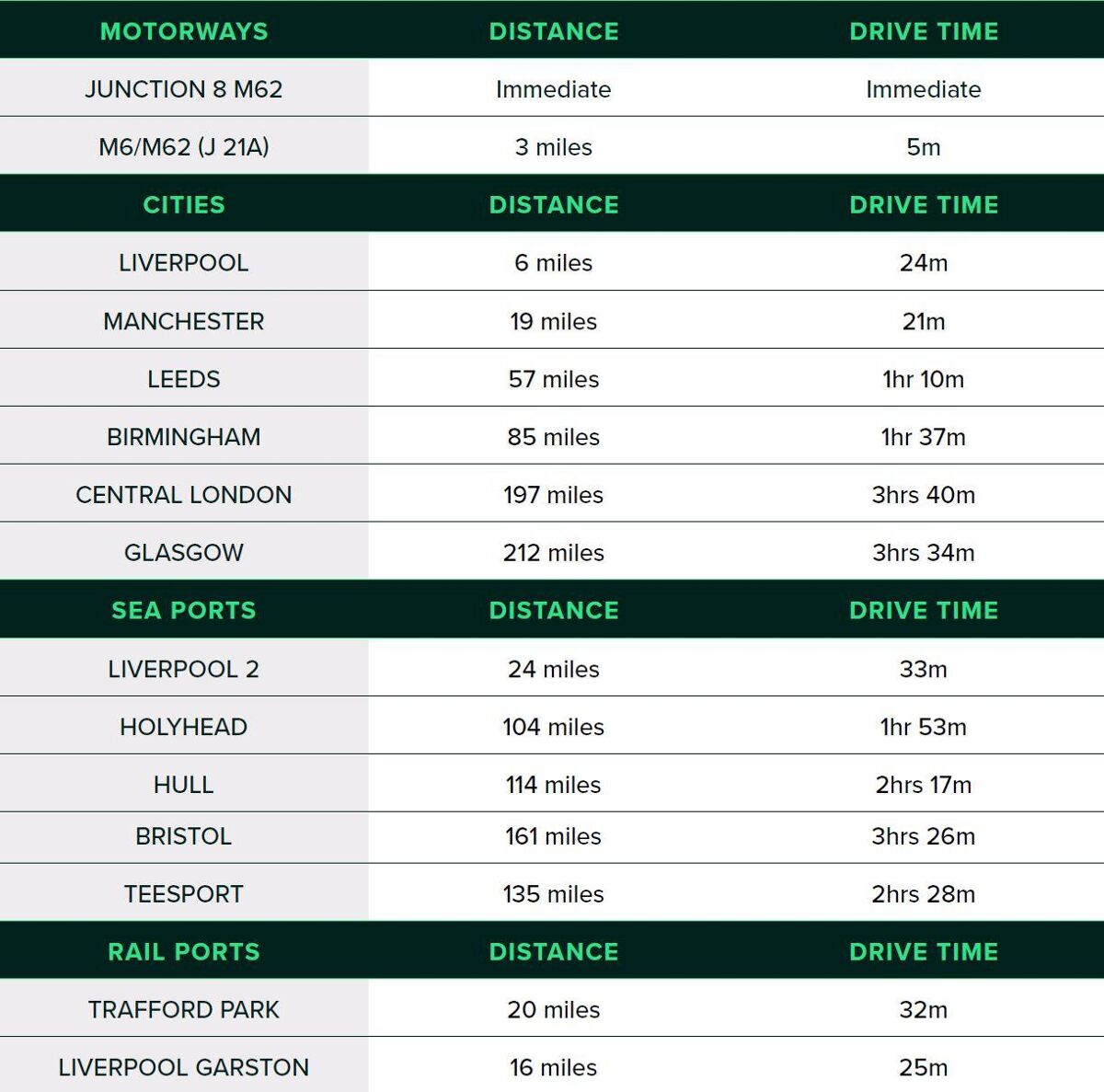Click Hull distance 114 miles

pyautogui.click(x=553, y=785)
